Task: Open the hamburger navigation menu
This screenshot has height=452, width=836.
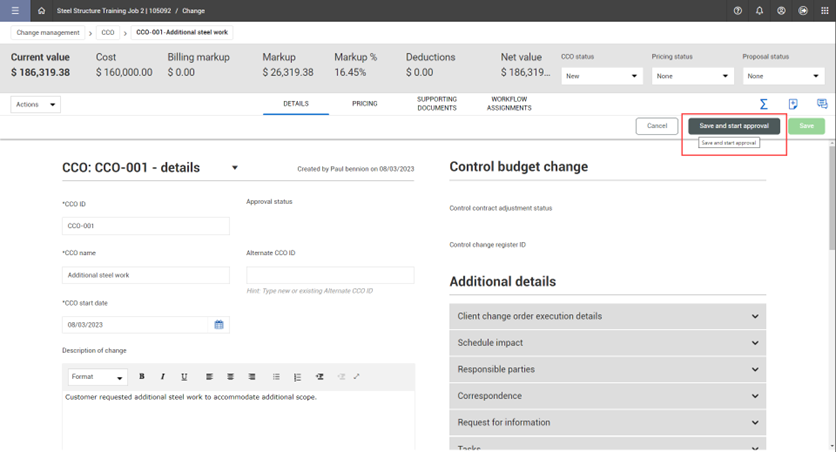Action: click(14, 11)
